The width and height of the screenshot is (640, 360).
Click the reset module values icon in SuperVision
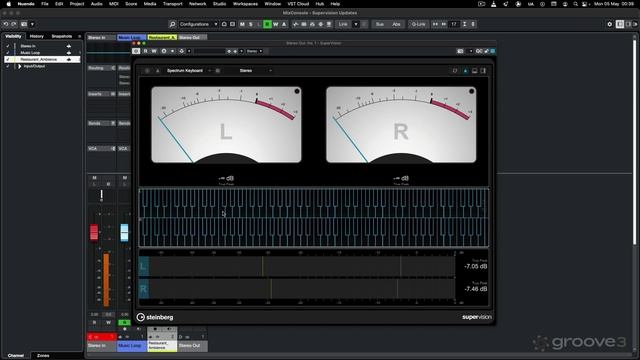455,71
